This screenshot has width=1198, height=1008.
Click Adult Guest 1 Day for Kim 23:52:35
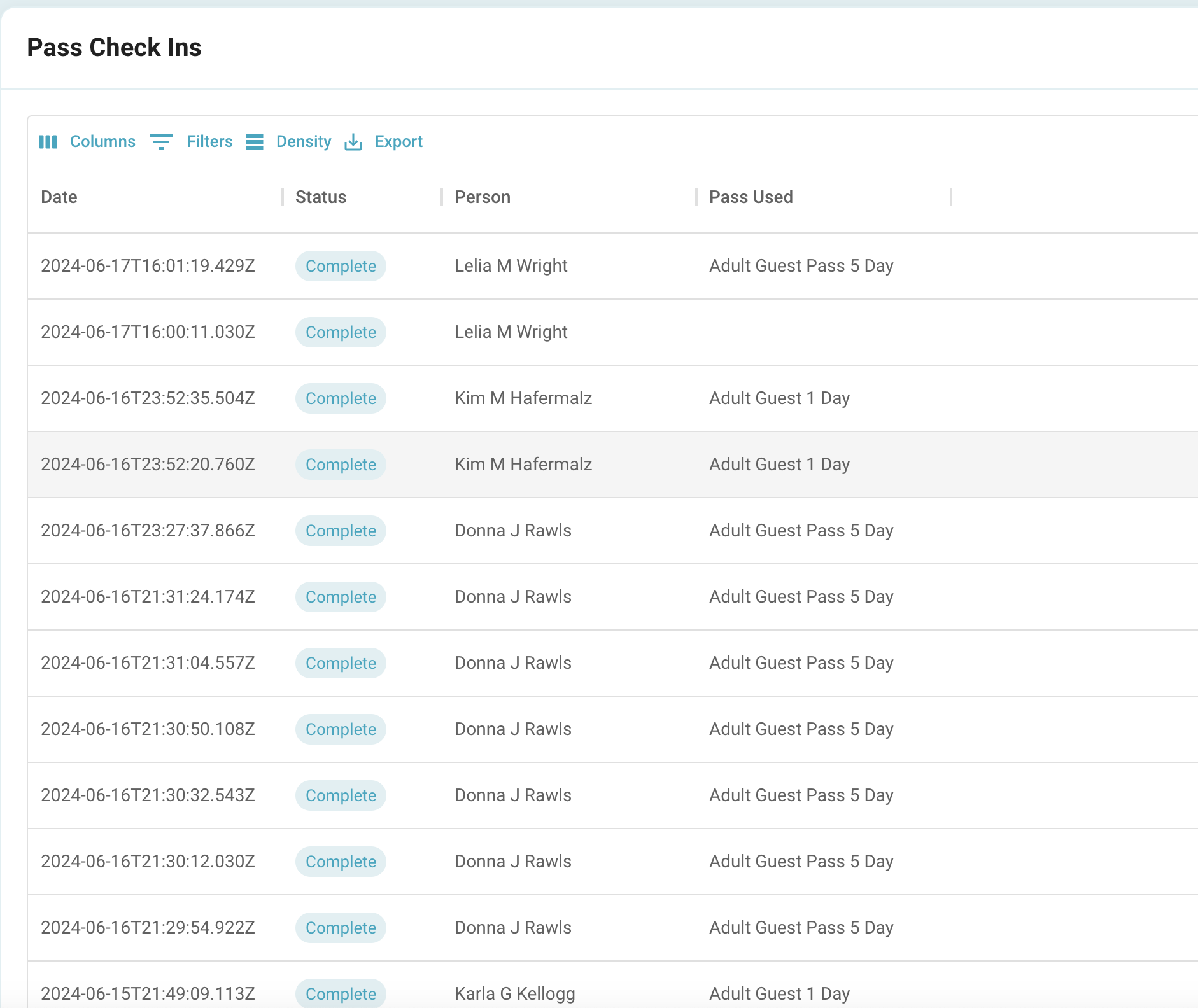780,398
